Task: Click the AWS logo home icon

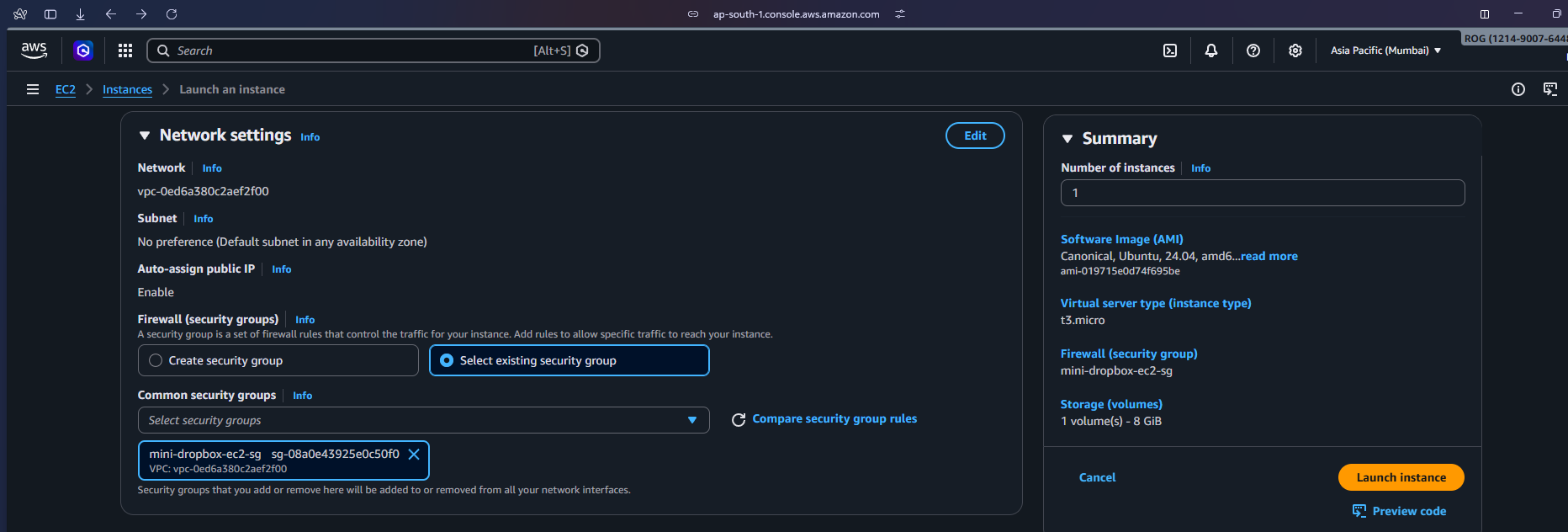Action: 34,51
